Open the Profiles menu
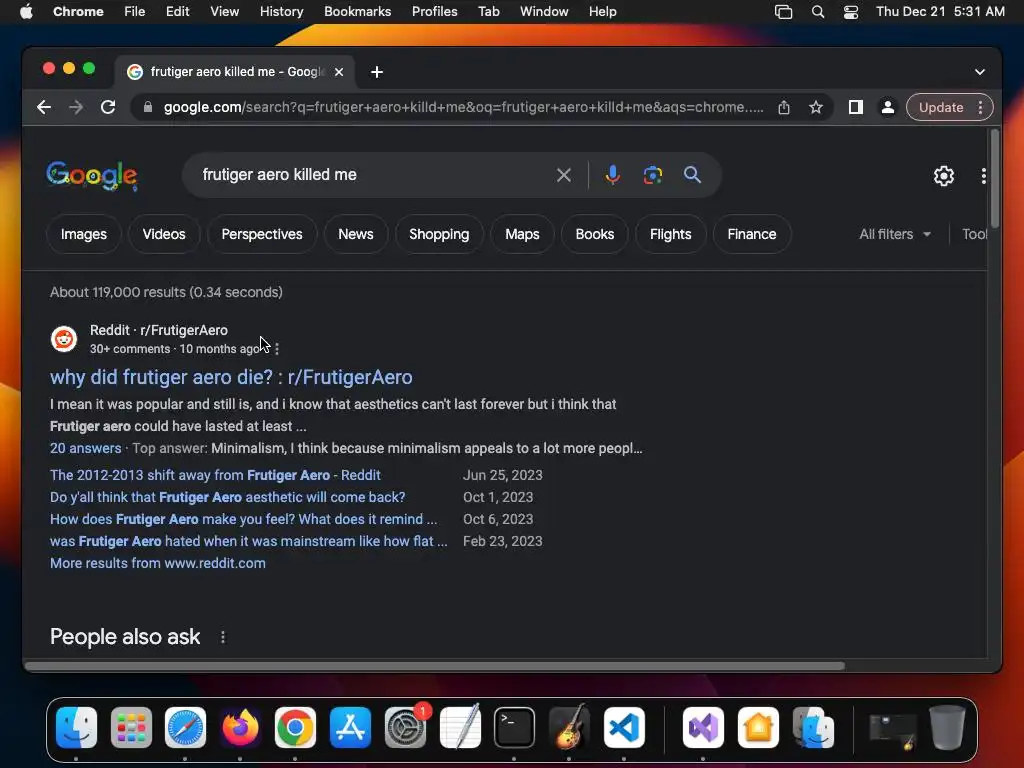This screenshot has height=768, width=1024. pyautogui.click(x=434, y=12)
